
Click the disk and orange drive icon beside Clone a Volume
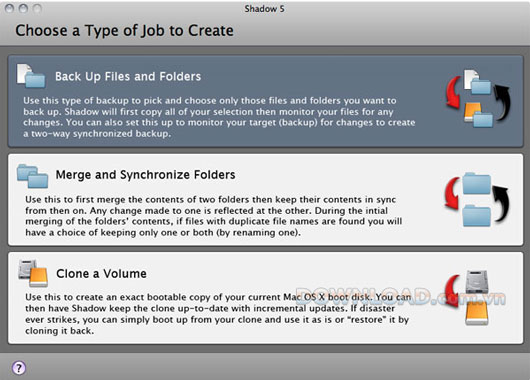tap(33, 273)
